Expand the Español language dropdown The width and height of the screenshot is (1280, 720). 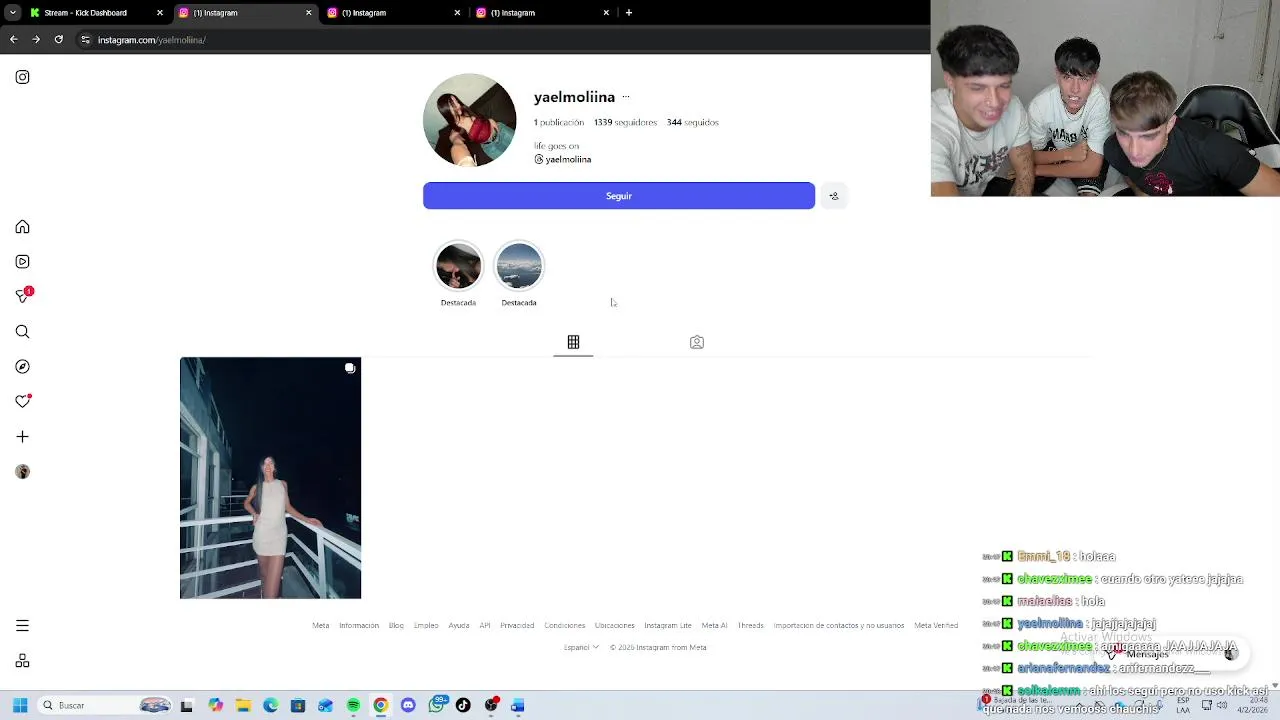[581, 647]
